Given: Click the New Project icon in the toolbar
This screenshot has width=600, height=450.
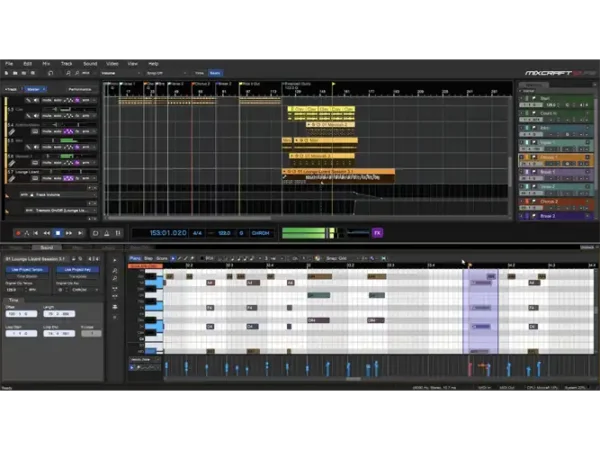Looking at the screenshot, I should pos(7,73).
